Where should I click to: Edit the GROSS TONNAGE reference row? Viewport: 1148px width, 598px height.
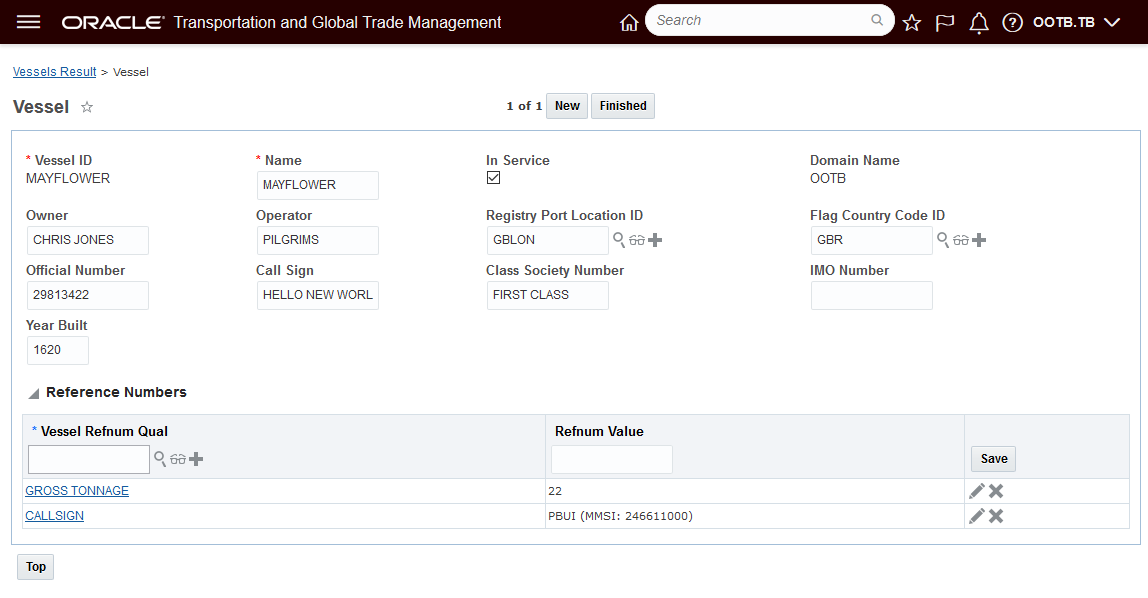977,491
